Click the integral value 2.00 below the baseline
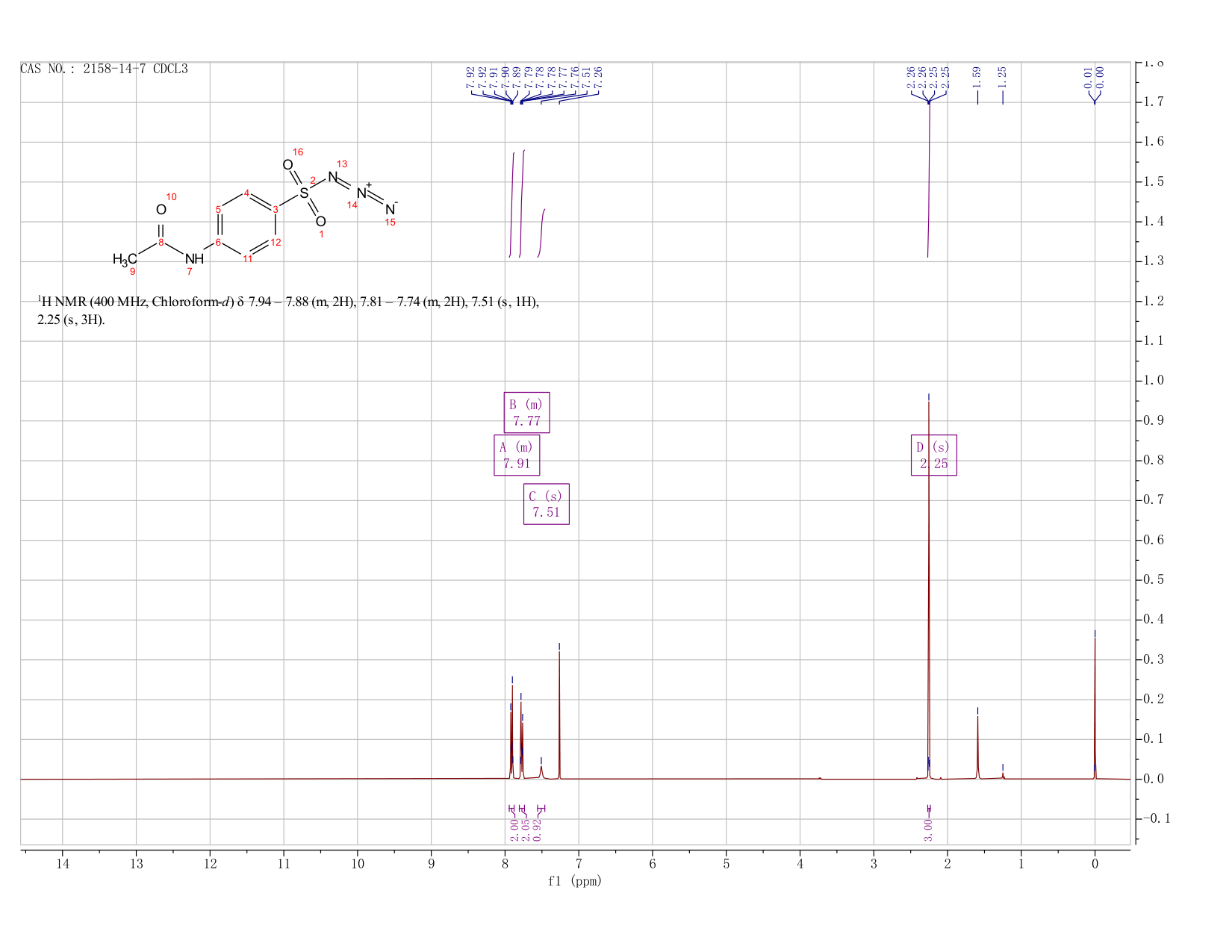The height and width of the screenshot is (952, 1232). (514, 830)
